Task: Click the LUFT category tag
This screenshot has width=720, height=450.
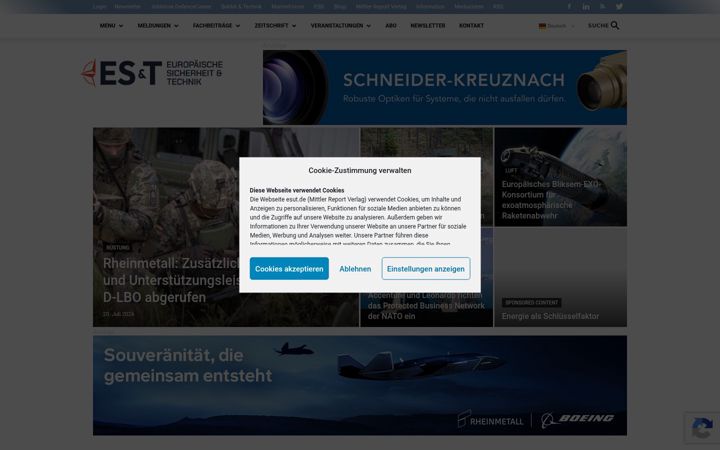Action: point(511,170)
